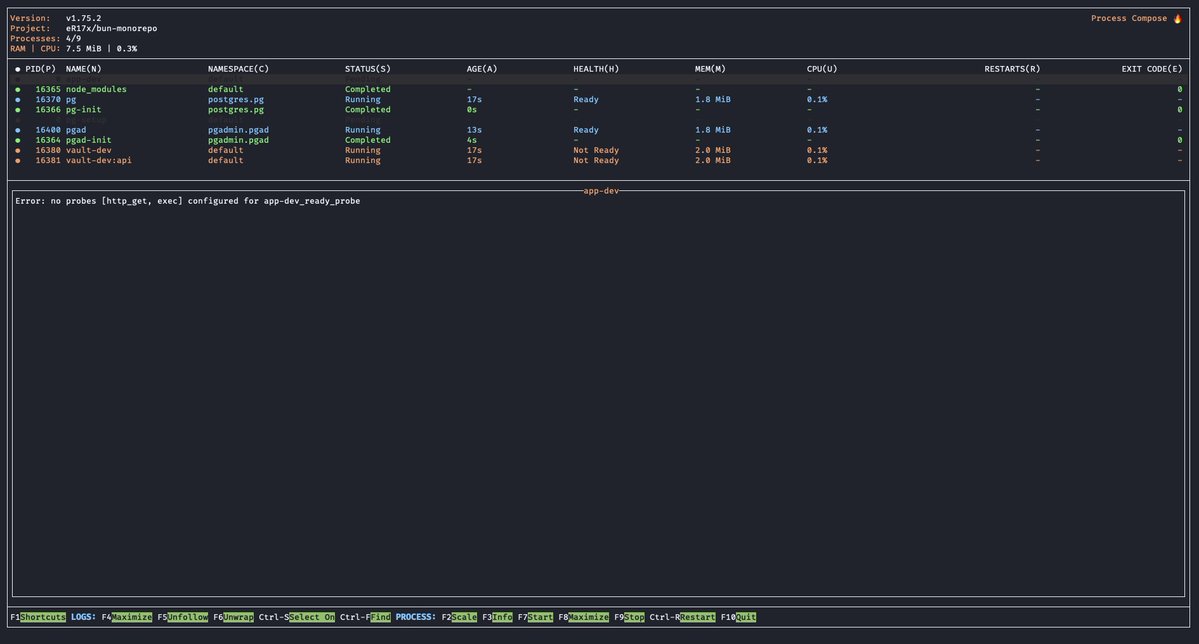Click the LOGS section label
The height and width of the screenshot is (644, 1199).
point(83,617)
